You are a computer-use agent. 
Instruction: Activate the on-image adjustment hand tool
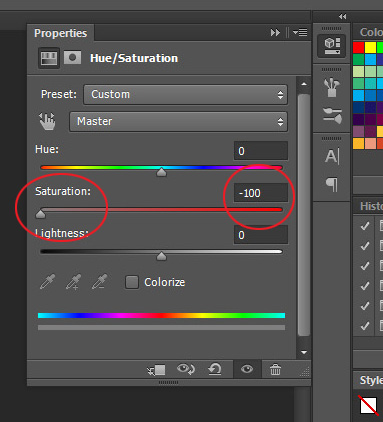point(47,121)
